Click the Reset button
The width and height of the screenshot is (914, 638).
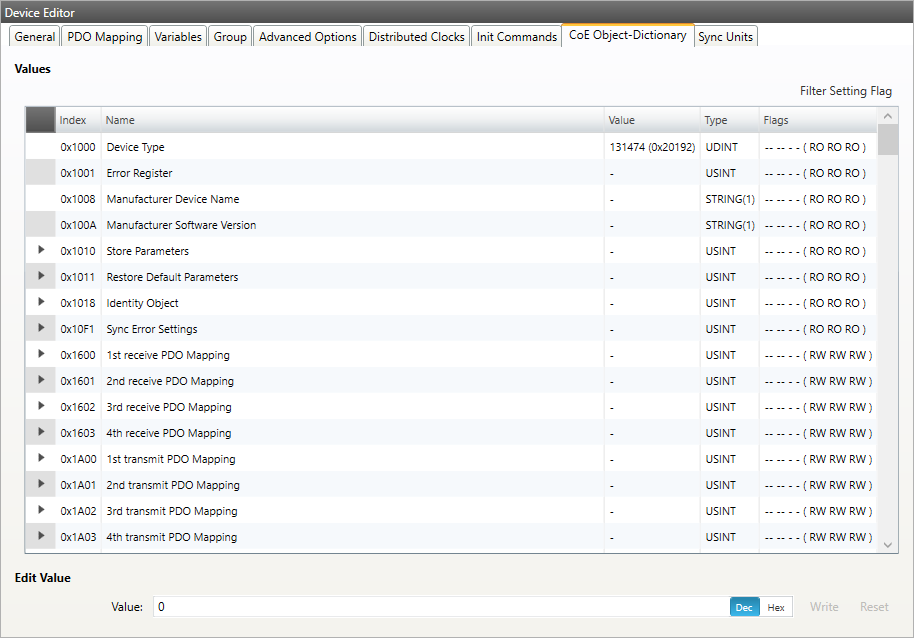pos(874,607)
